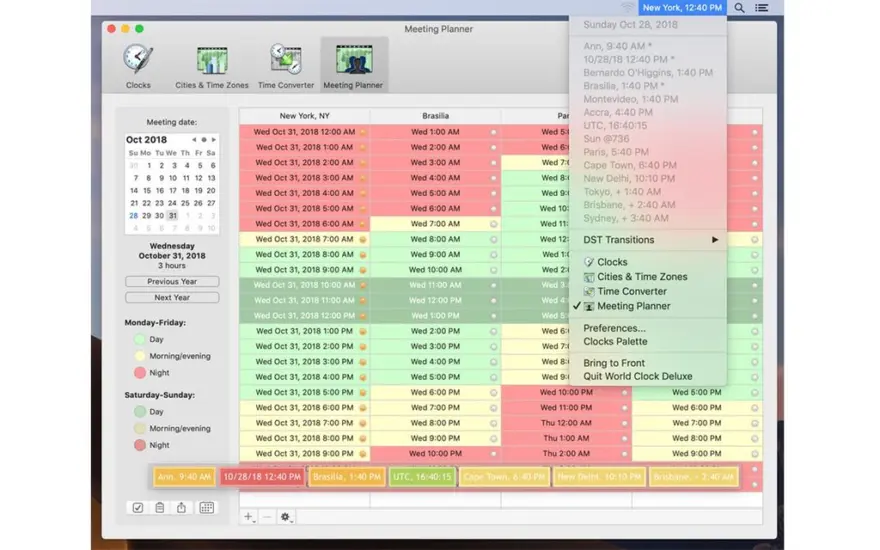880x550 pixels.
Task: Open Preferences... from the dropdown menu
Action: (648, 328)
